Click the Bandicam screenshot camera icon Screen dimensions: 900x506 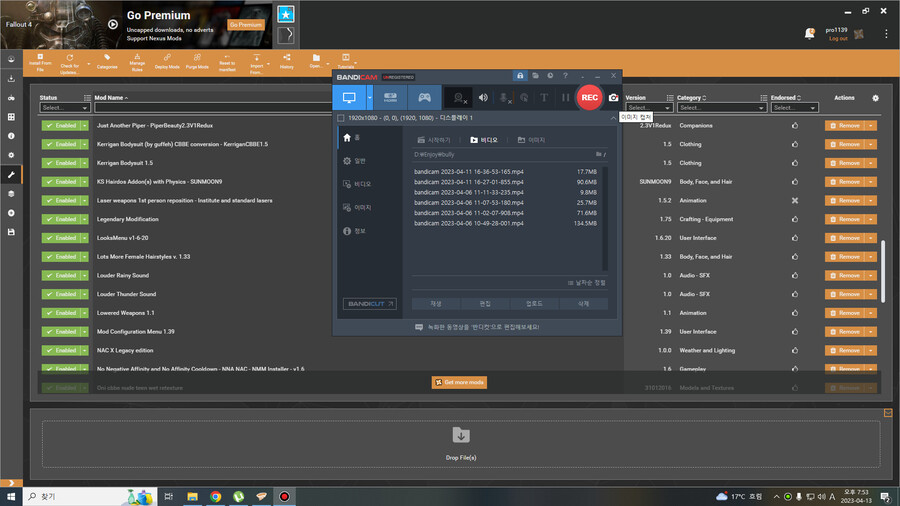613,97
